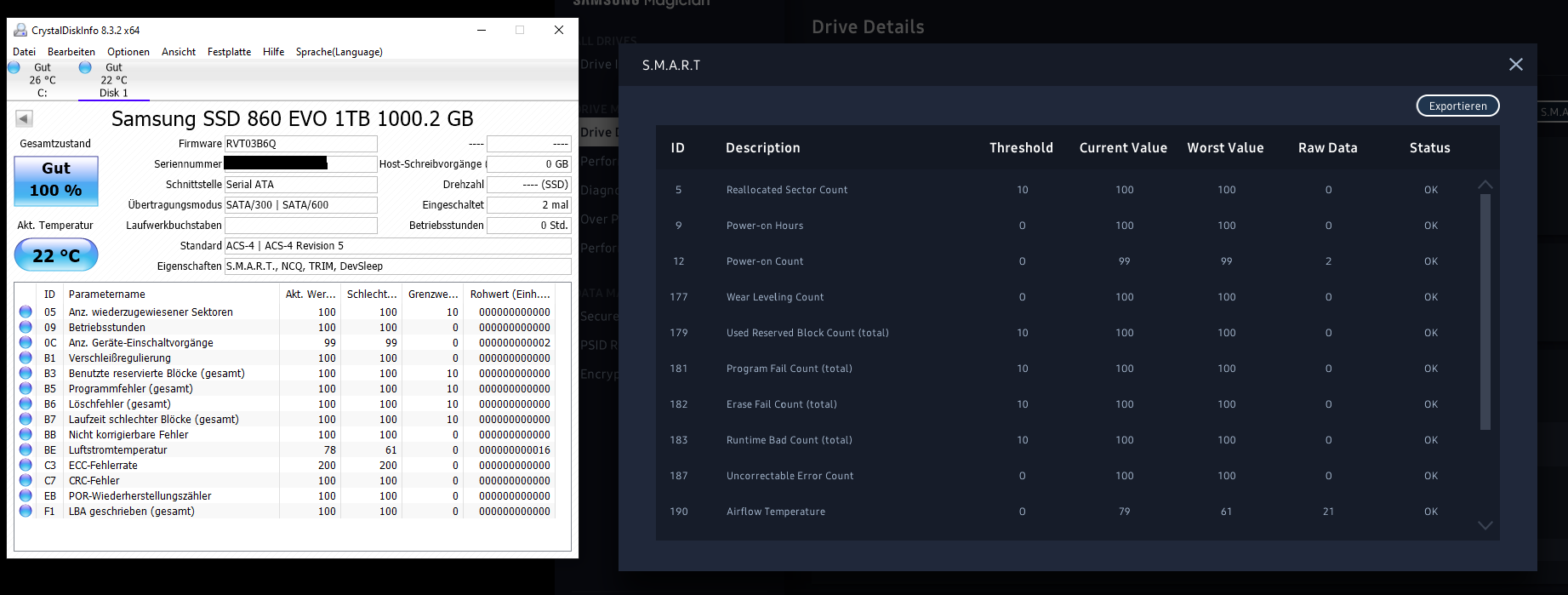Click the Schnittstelle field Serial ATA
This screenshot has width=1568, height=595.
300,185
